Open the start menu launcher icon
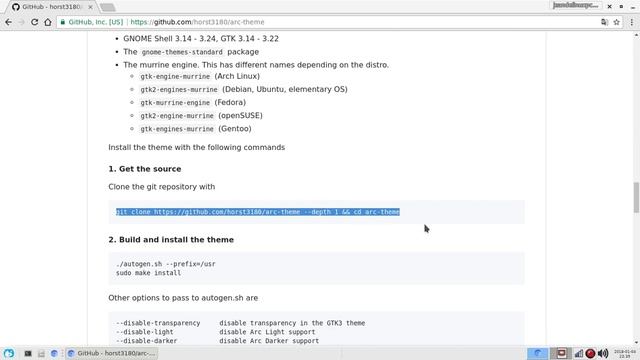The height and width of the screenshot is (360, 640). (9, 353)
